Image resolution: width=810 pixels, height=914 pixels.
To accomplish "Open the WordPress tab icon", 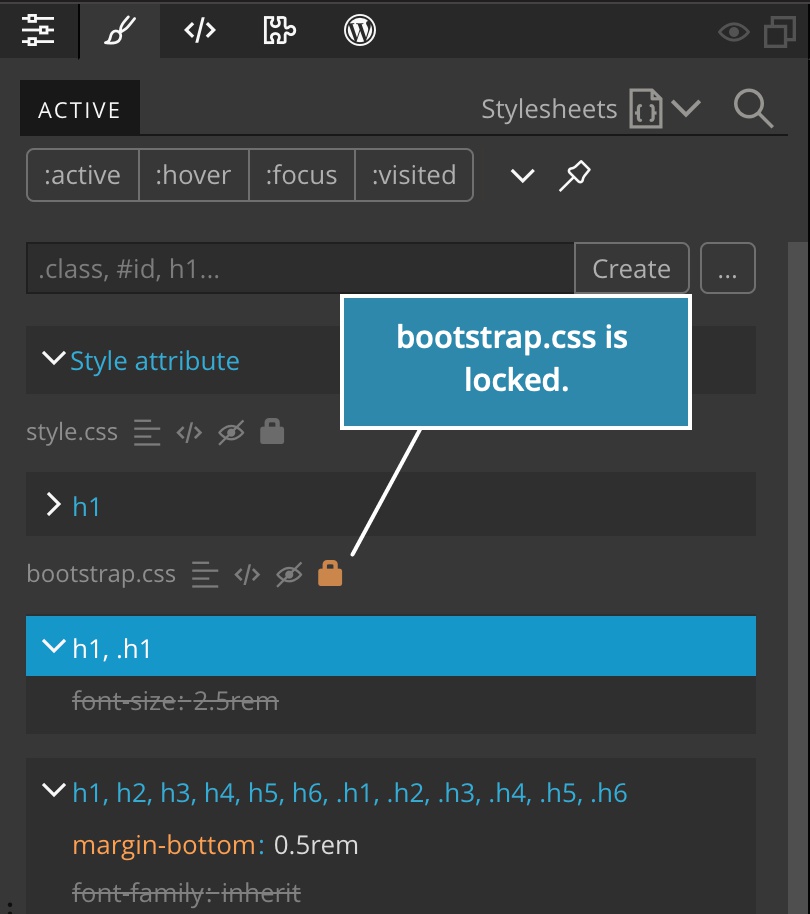I will pyautogui.click(x=360, y=30).
